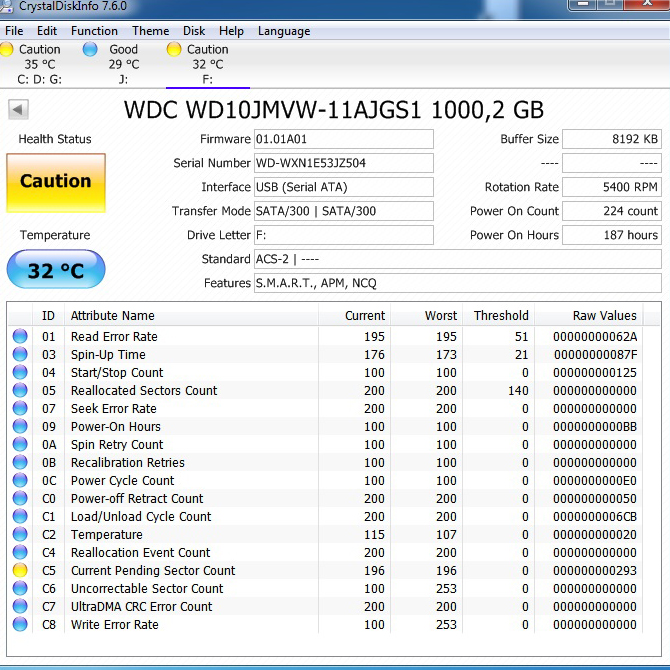Screen dimensions: 670x670
Task: Select the F: disk with Caution status
Action: coord(208,64)
